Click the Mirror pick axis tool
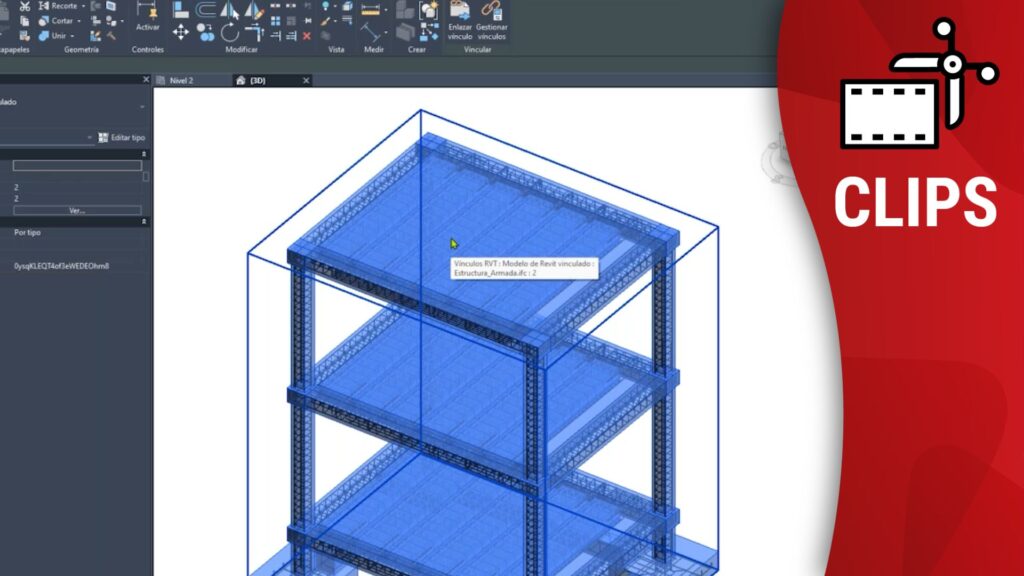The width and height of the screenshot is (1024, 576). pyautogui.click(x=229, y=10)
